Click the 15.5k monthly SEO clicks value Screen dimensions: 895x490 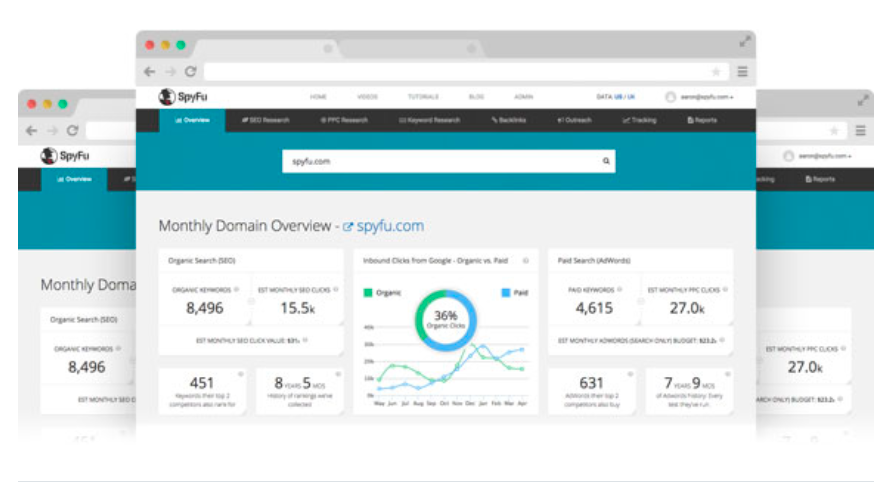(297, 308)
